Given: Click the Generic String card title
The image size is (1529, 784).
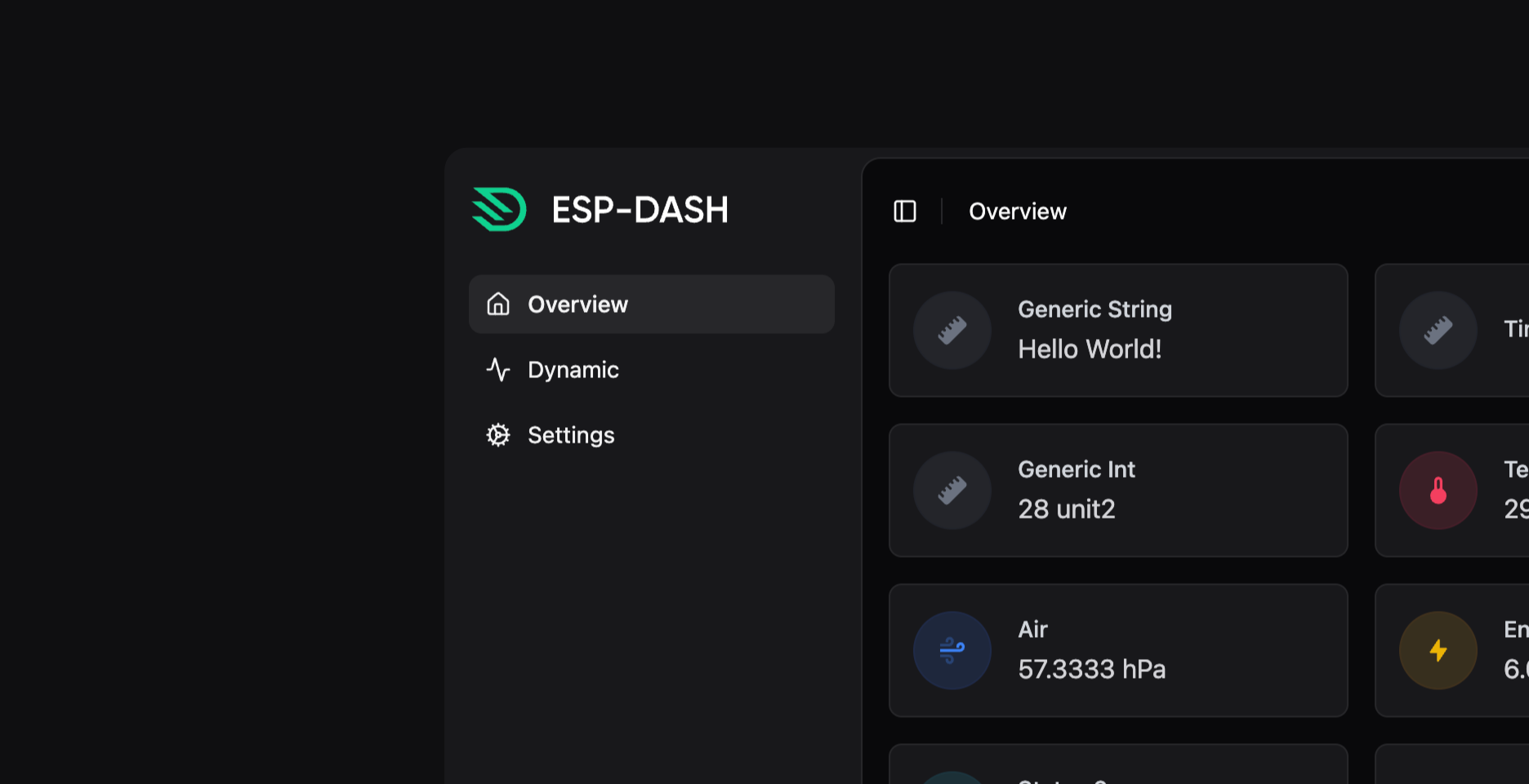Looking at the screenshot, I should click(x=1094, y=310).
